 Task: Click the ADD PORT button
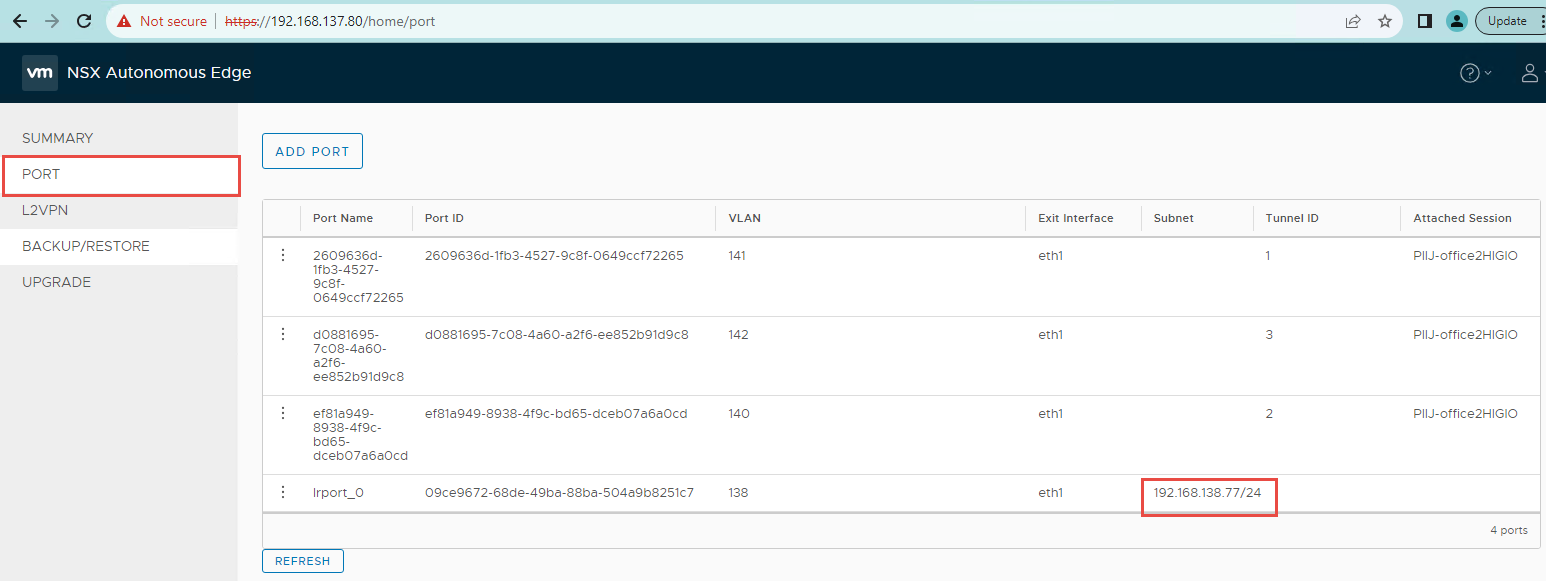pos(312,152)
